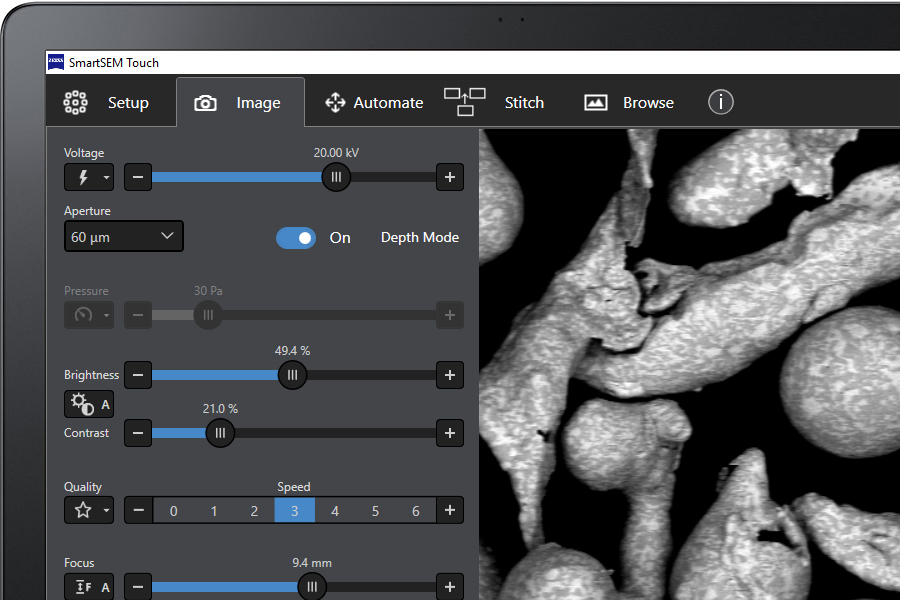Decrease contrast with the minus button
The width and height of the screenshot is (900, 600).
click(138, 433)
